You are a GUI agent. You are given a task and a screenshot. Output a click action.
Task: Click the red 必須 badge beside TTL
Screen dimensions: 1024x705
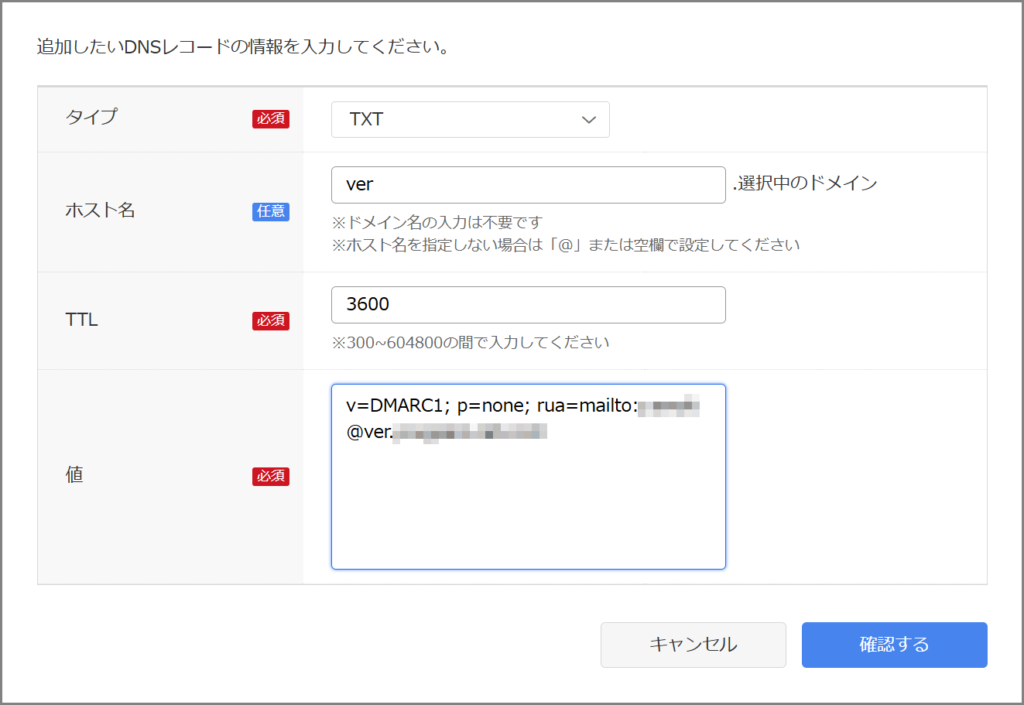coord(270,321)
